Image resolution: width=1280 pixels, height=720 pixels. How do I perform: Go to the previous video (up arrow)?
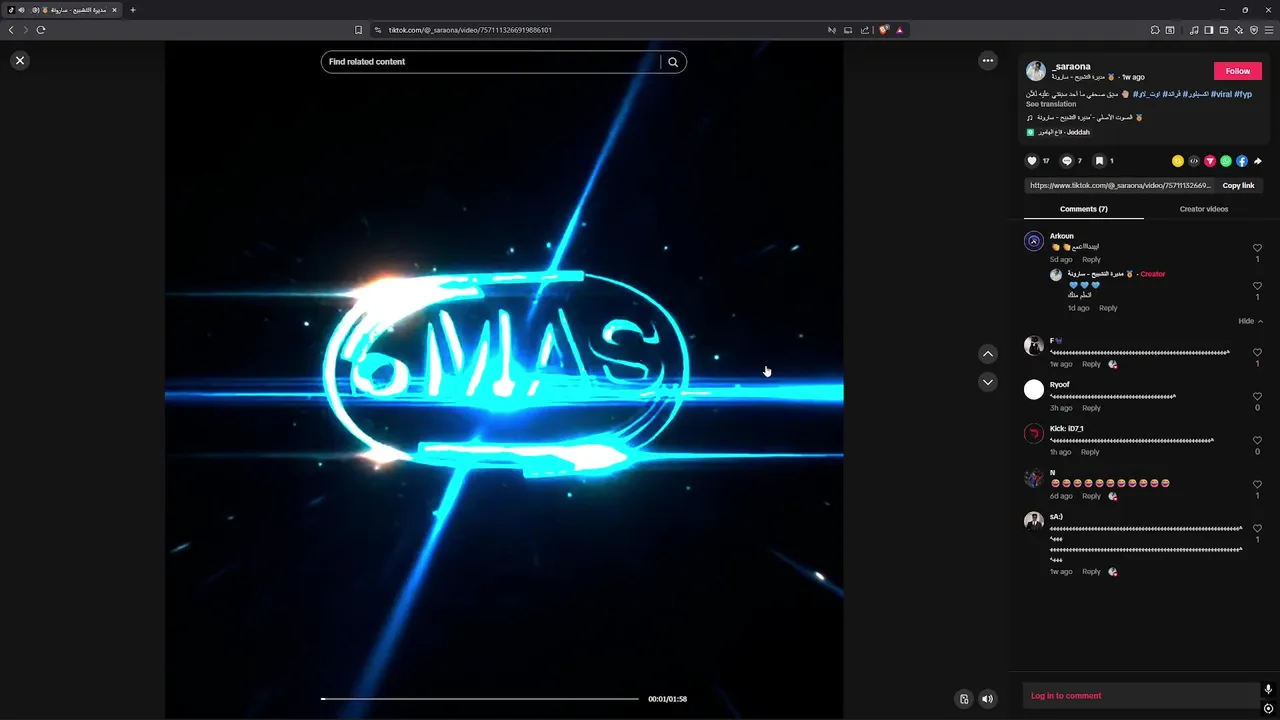coord(988,353)
